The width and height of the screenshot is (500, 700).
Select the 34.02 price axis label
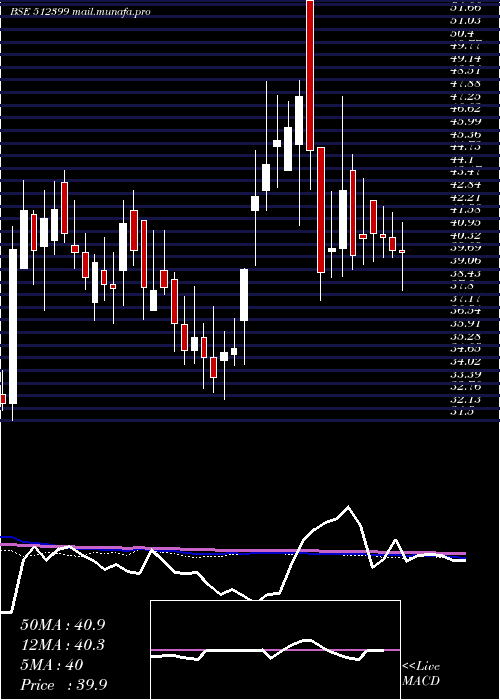click(466, 362)
